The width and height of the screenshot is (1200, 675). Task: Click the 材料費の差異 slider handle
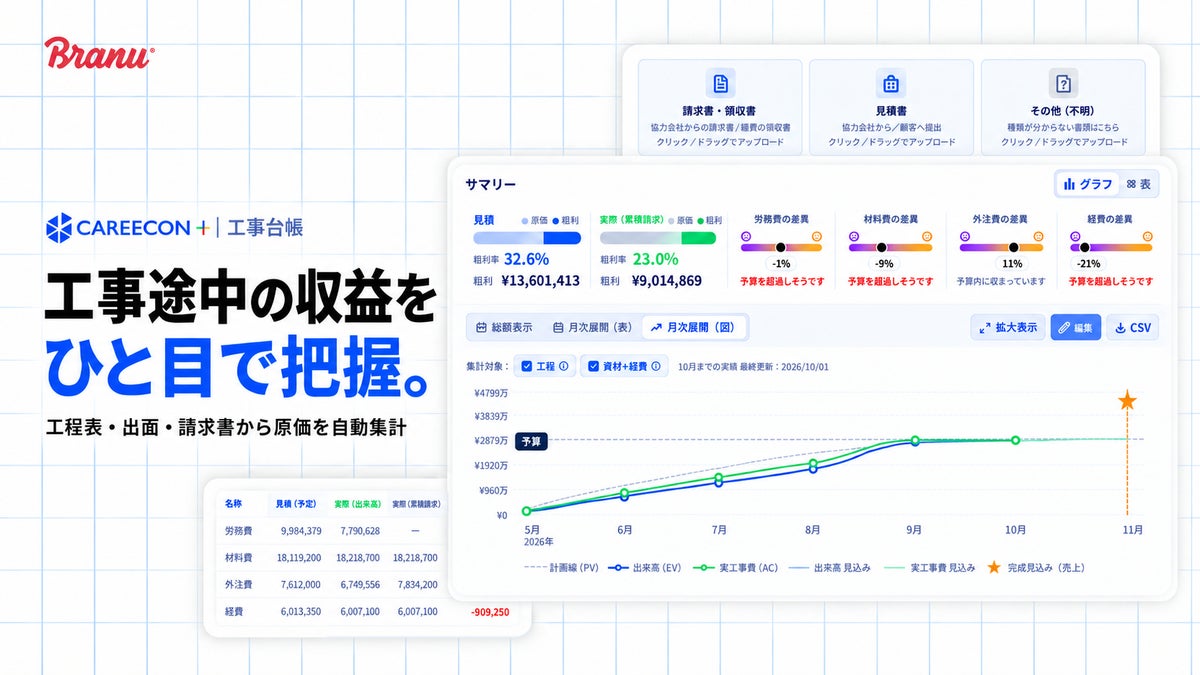881,247
